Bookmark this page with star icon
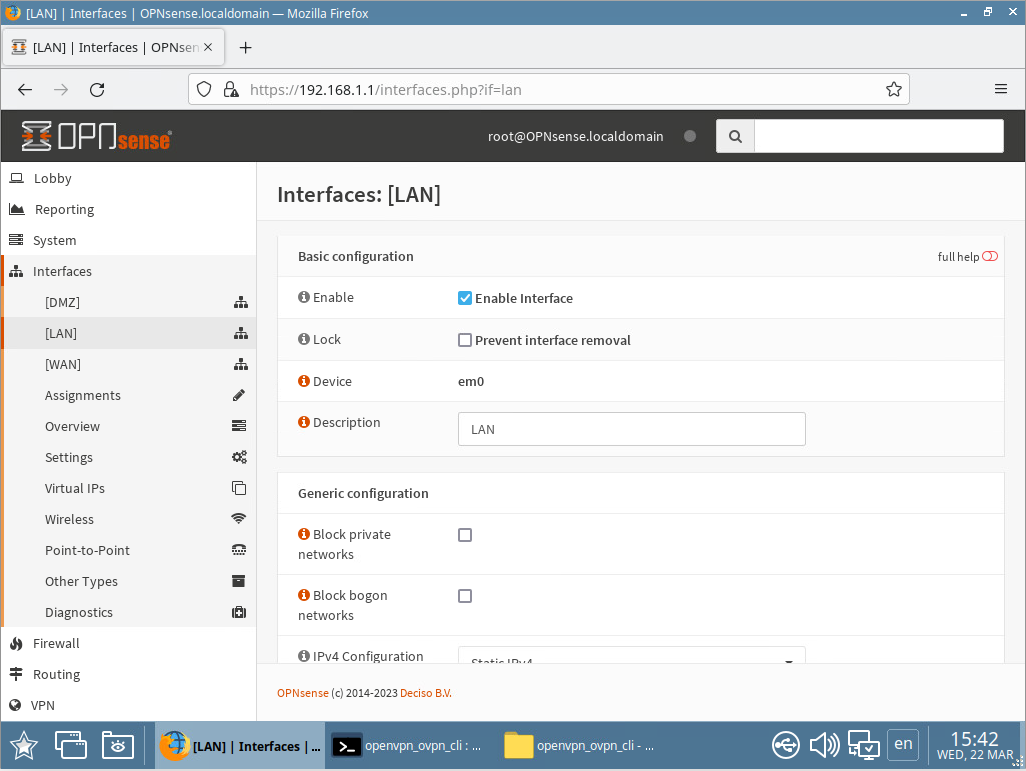1026x771 pixels. click(893, 89)
